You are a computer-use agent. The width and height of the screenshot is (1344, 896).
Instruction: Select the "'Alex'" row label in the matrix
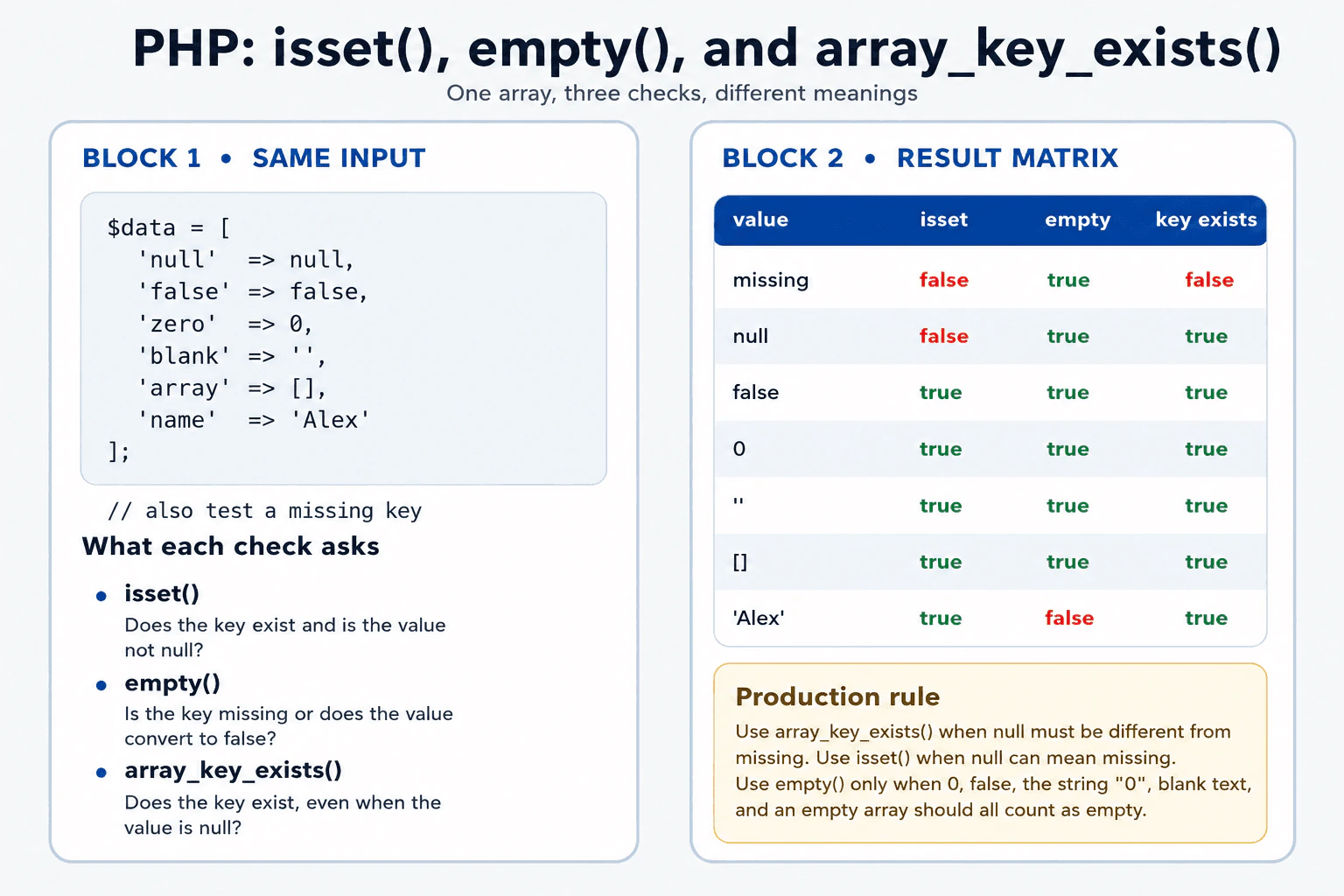coord(759,618)
